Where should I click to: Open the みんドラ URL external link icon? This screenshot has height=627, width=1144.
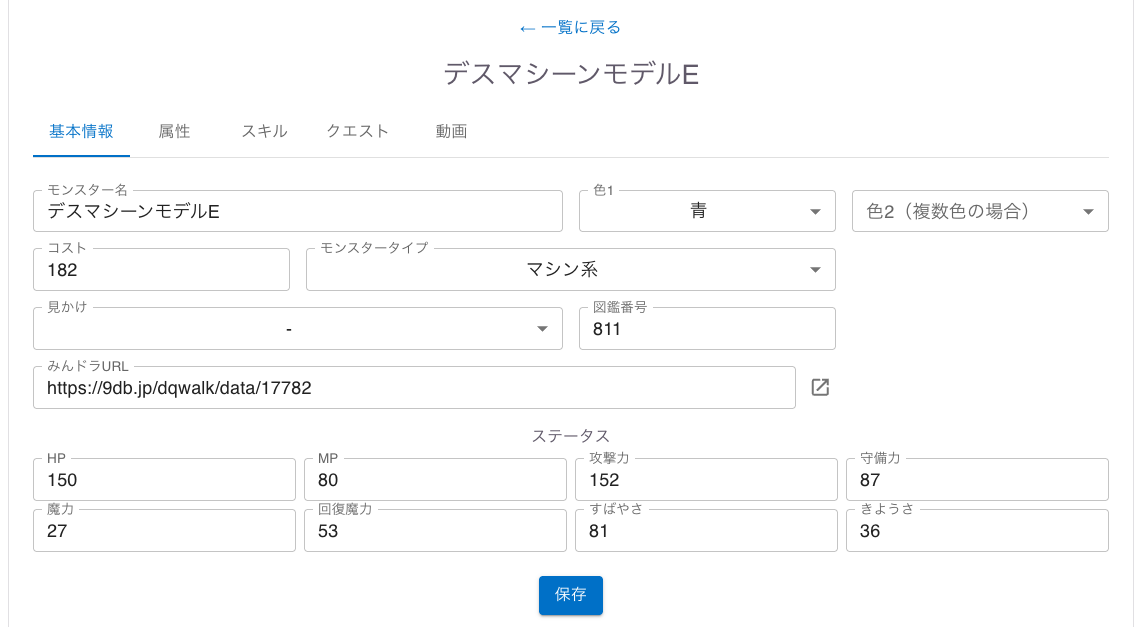(x=820, y=387)
